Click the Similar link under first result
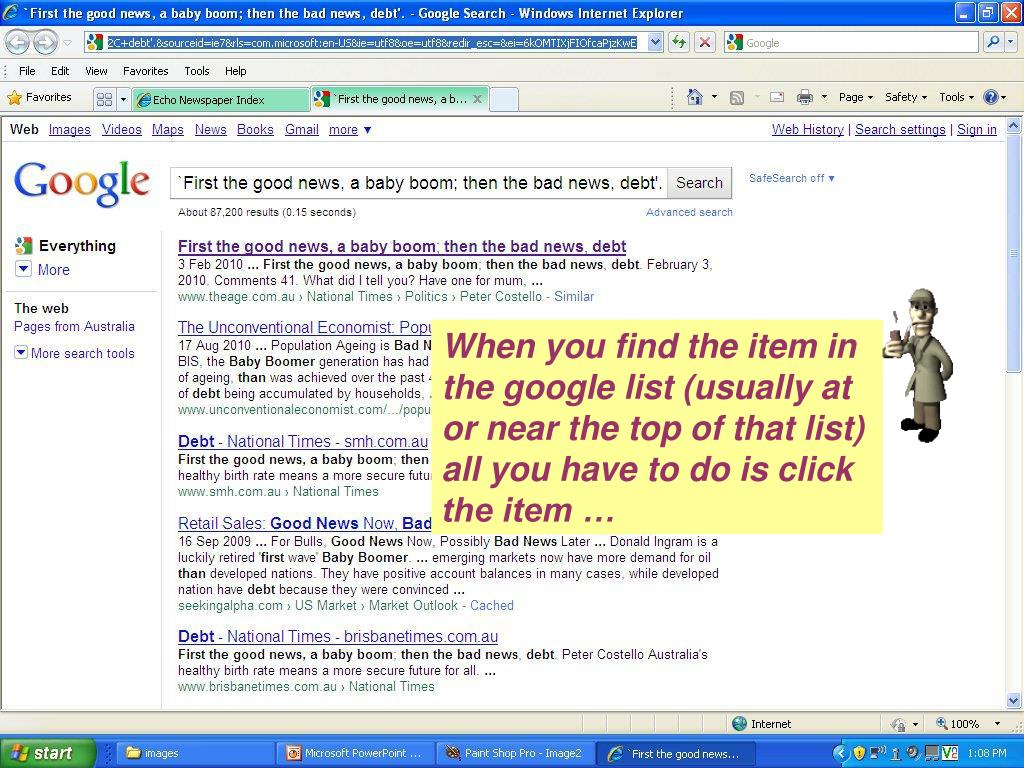The image size is (1024, 768). coord(574,296)
